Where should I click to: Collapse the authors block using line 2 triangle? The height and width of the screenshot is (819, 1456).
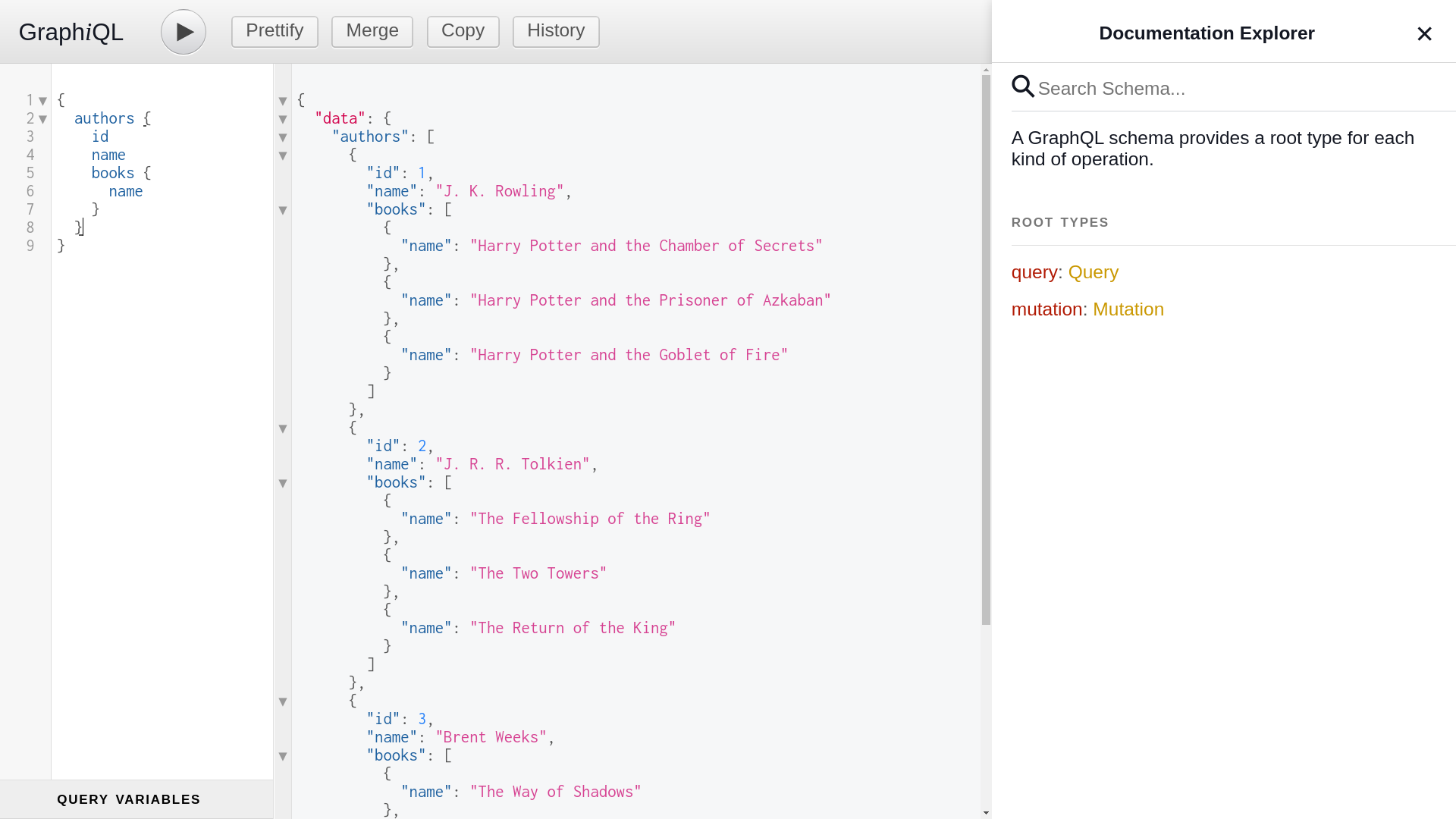43,118
